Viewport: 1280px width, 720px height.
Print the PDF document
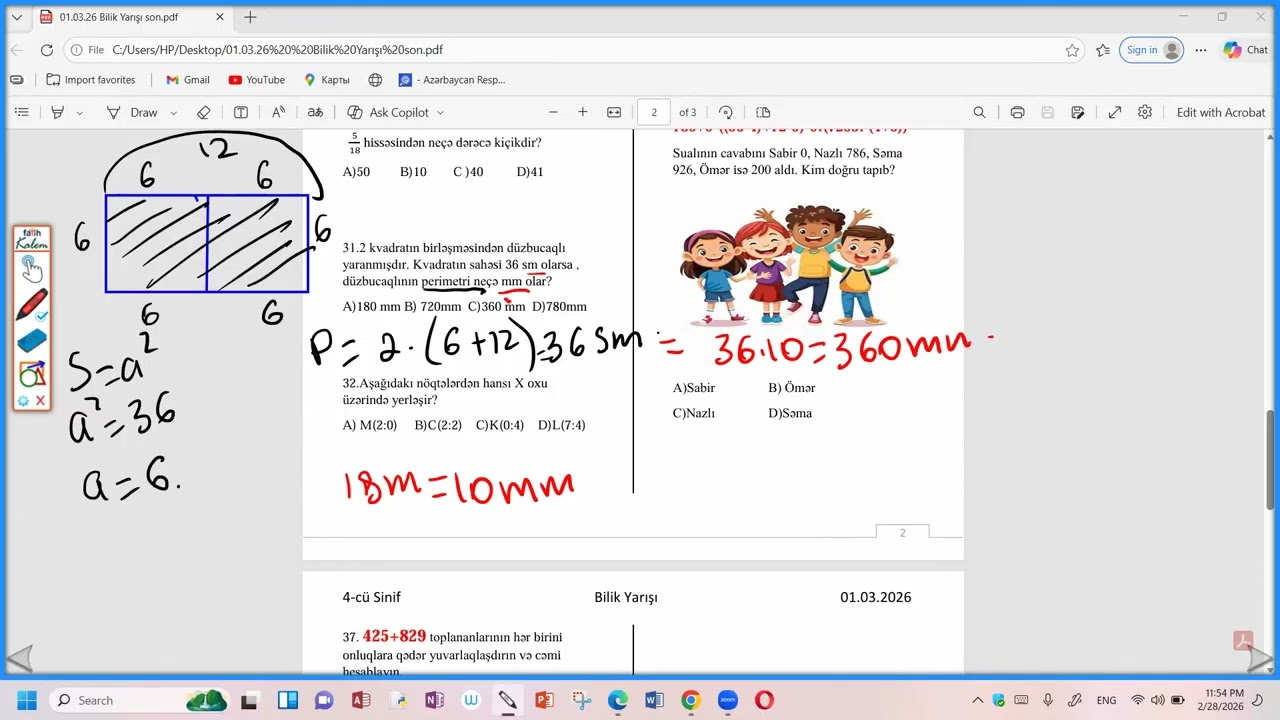[x=1017, y=112]
